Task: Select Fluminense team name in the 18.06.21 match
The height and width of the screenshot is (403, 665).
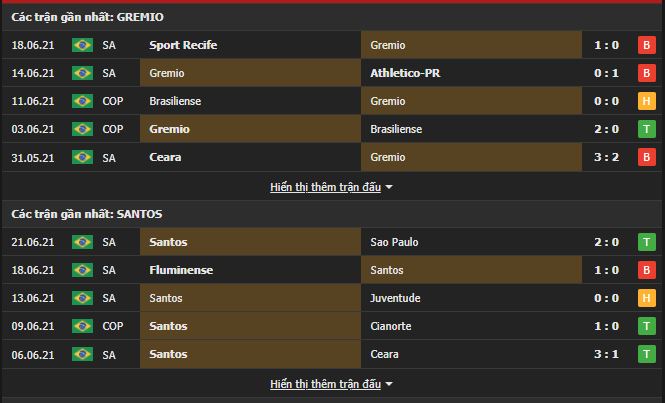Action: tap(181, 270)
